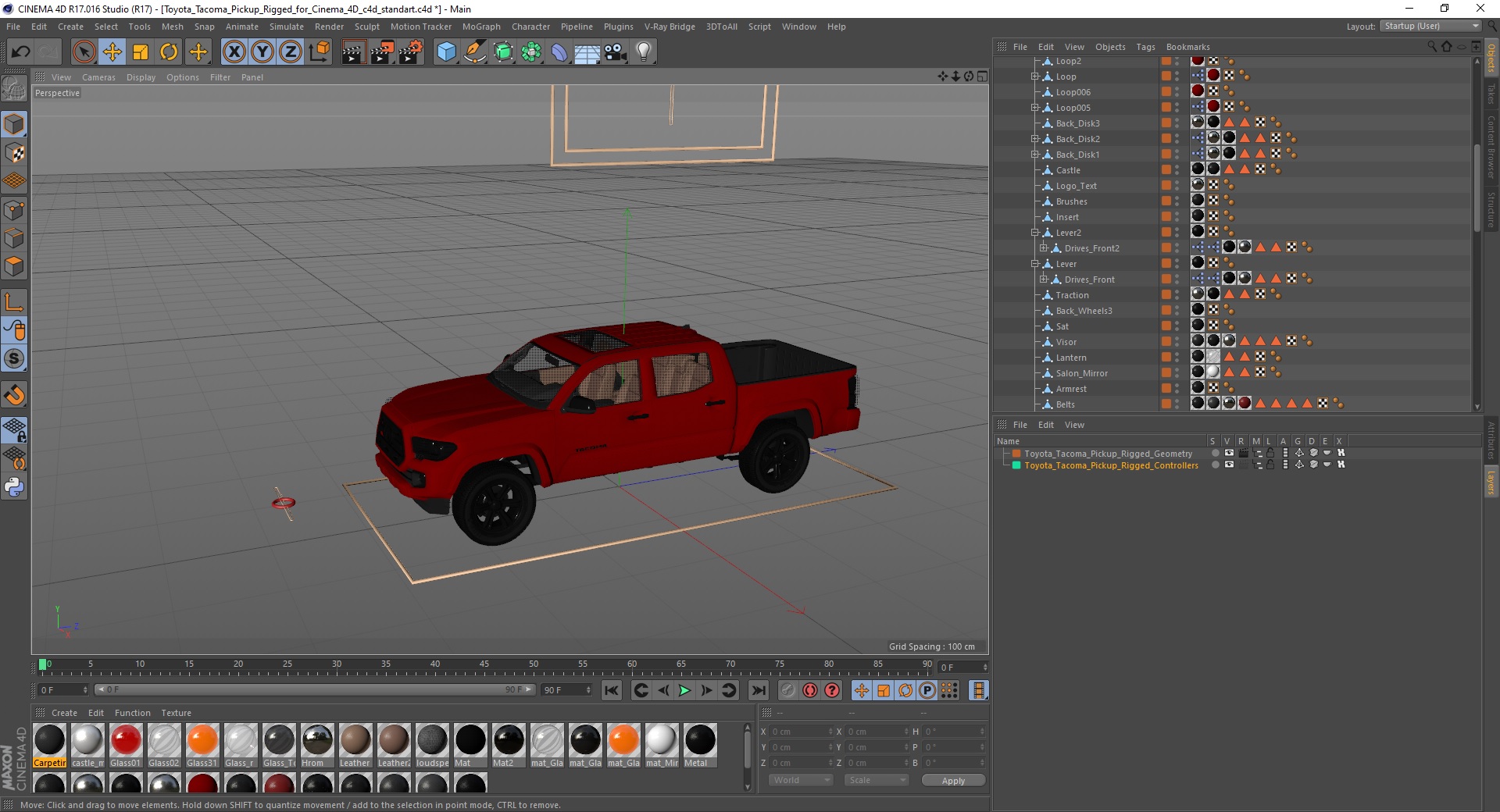Viewport: 1500px width, 812px height.
Task: Add a light object
Action: pyautogui.click(x=644, y=52)
